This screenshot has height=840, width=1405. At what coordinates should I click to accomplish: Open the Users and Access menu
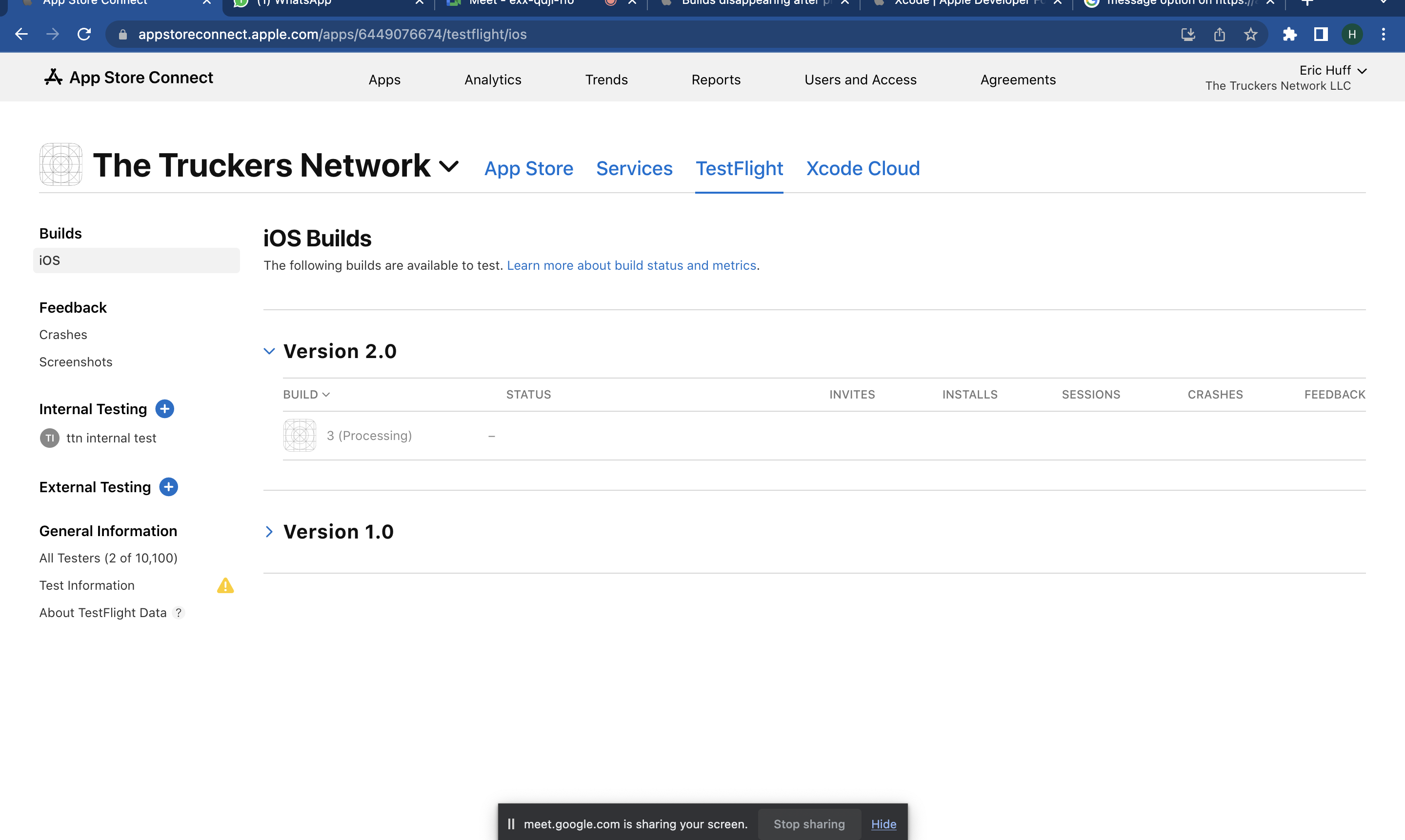coord(860,80)
